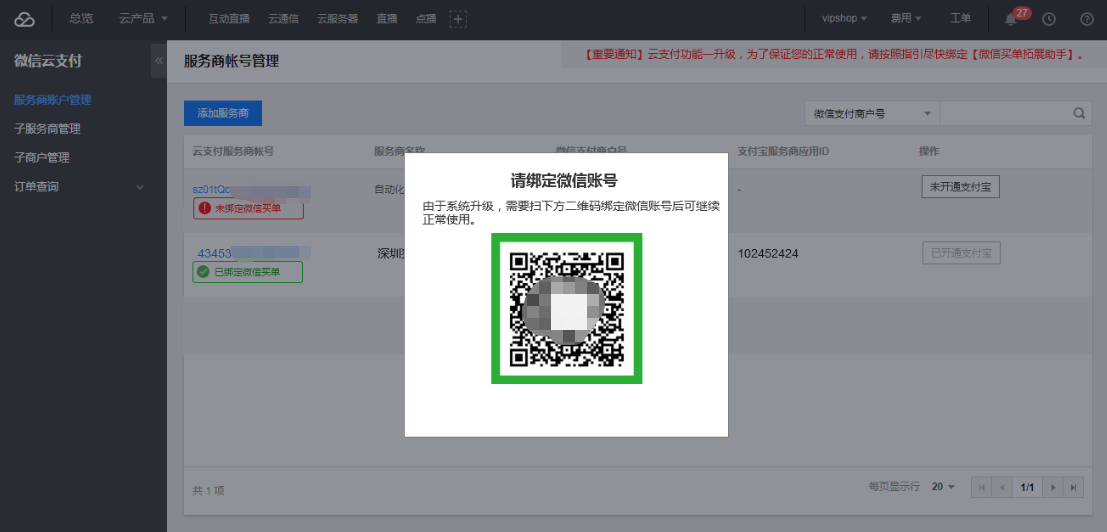Click the 重要通知 red notice banner
Screen dimensions: 1107x532
tap(834, 54)
